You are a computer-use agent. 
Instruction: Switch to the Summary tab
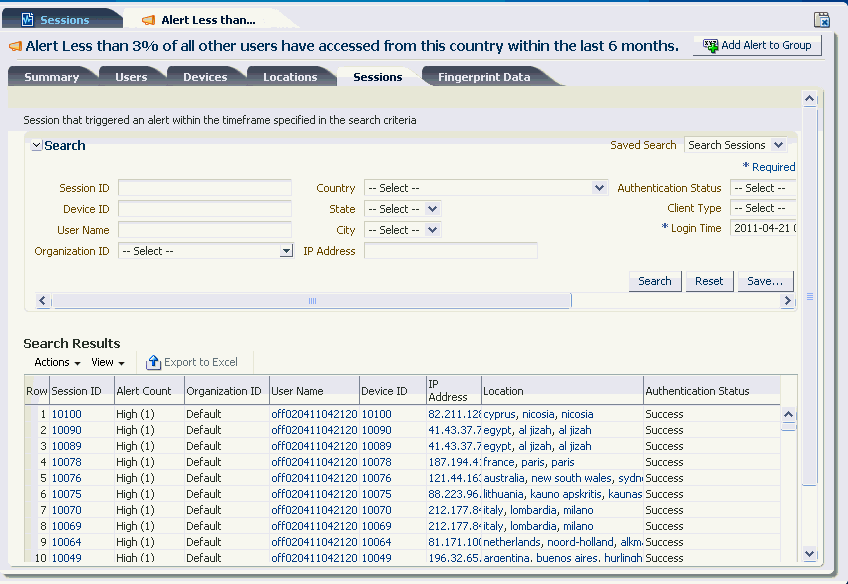[x=52, y=75]
